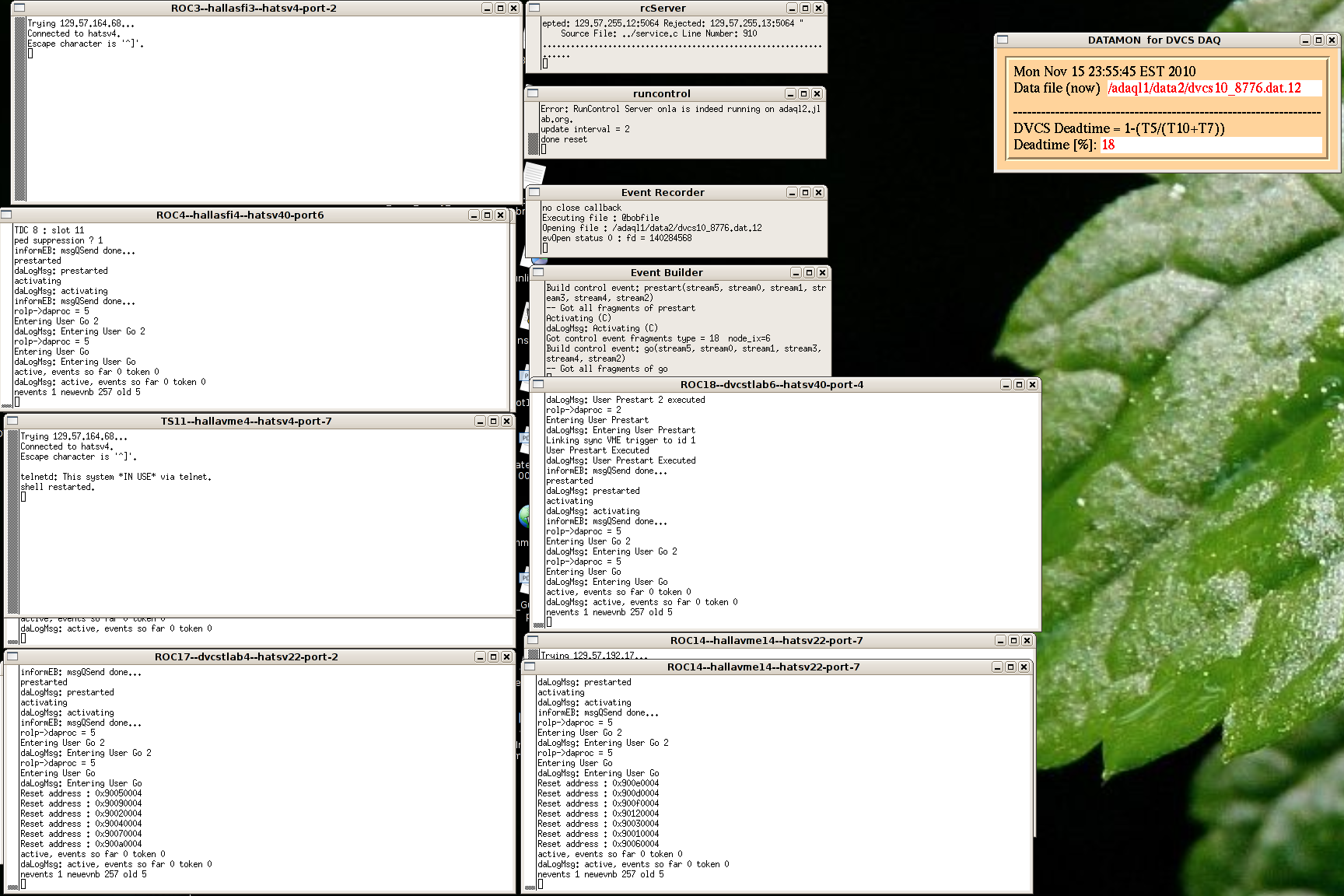Image resolution: width=1344 pixels, height=896 pixels.
Task: Open window menu icon of rcServer window
Action: point(533,8)
